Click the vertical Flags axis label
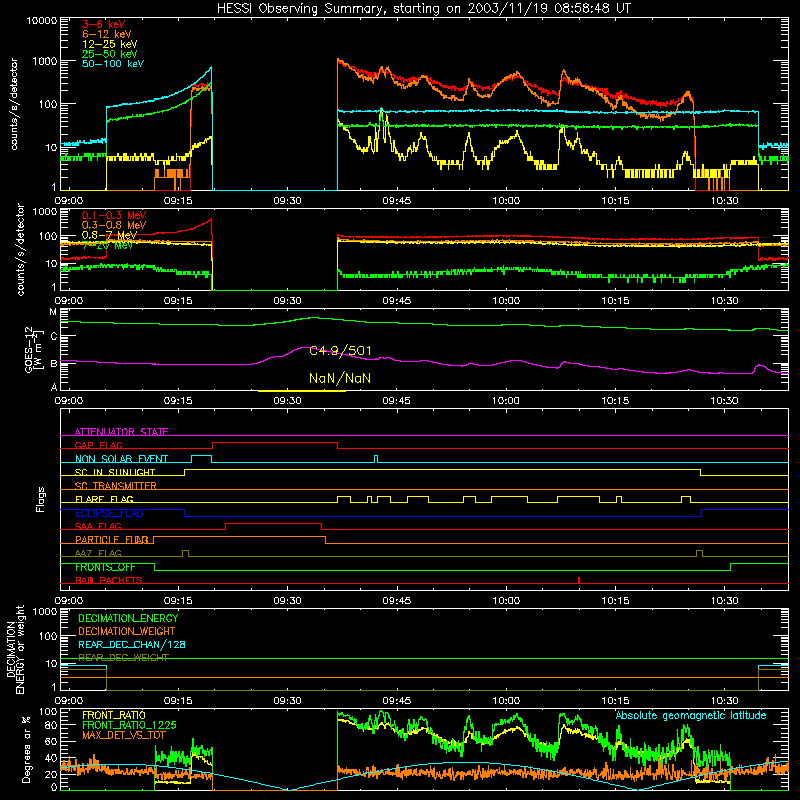800x800 pixels. [x=41, y=499]
